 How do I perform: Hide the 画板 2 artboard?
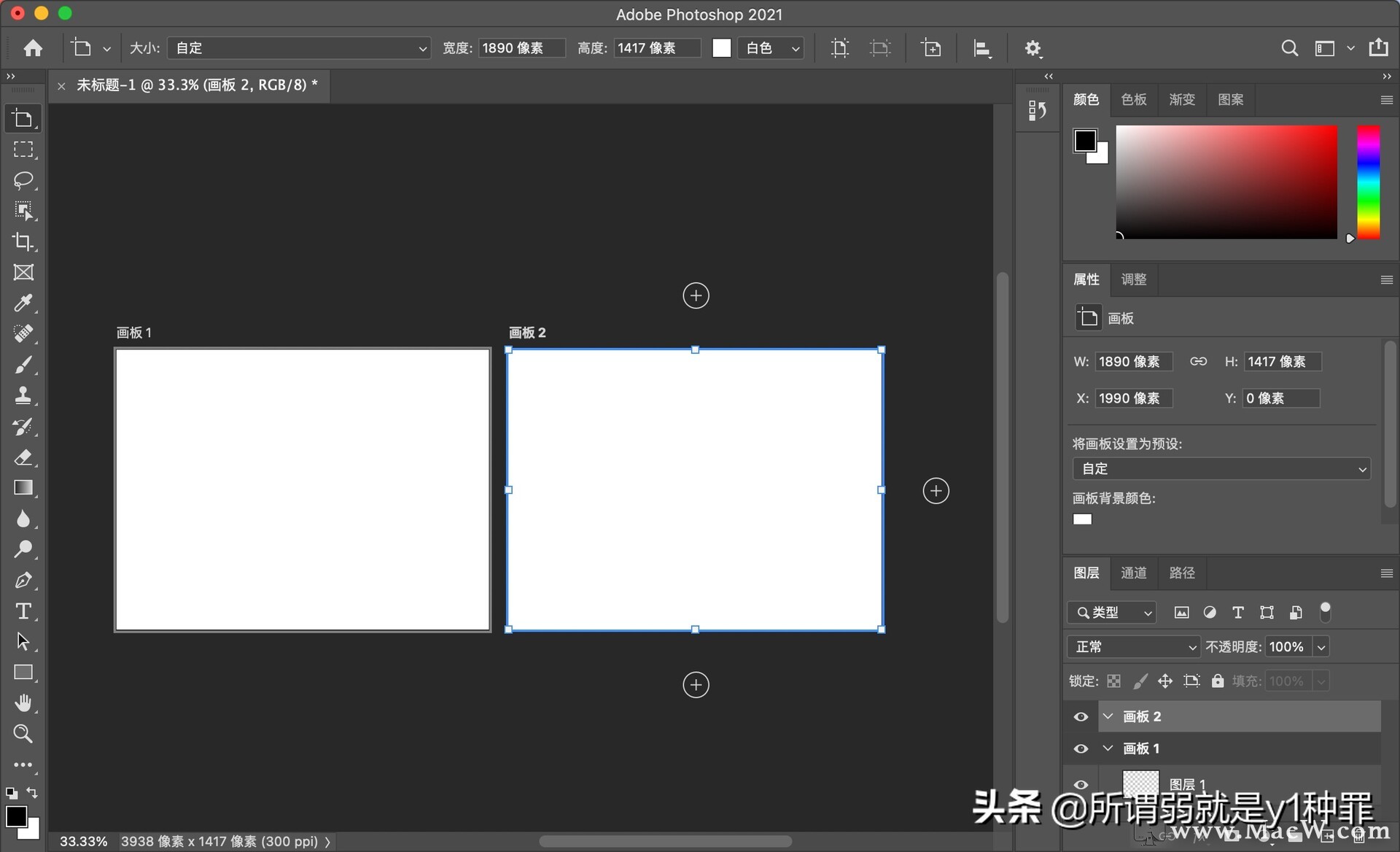pyautogui.click(x=1081, y=716)
